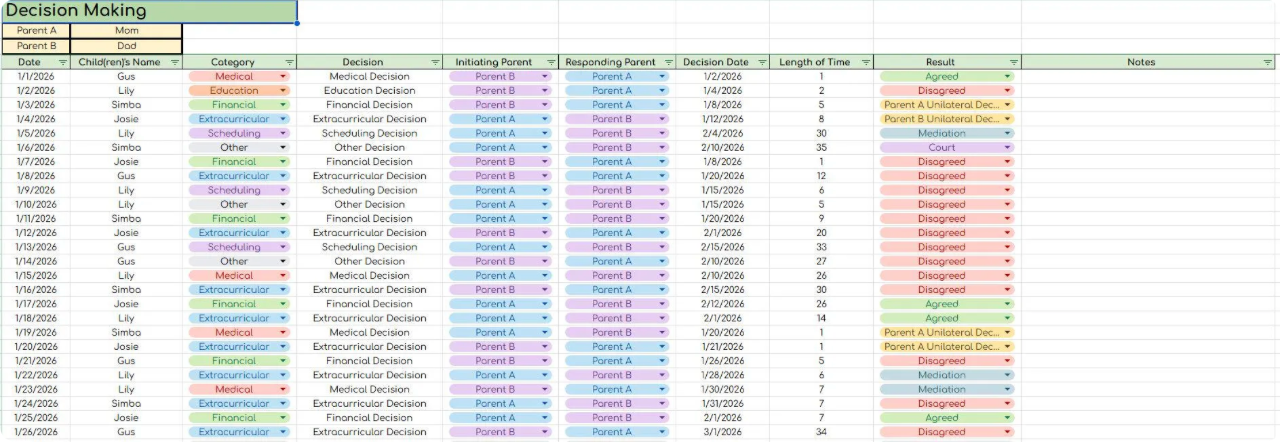The height and width of the screenshot is (446, 1284).
Task: Select the '1/25/2026' cell in the Date column
Action: click(36, 418)
